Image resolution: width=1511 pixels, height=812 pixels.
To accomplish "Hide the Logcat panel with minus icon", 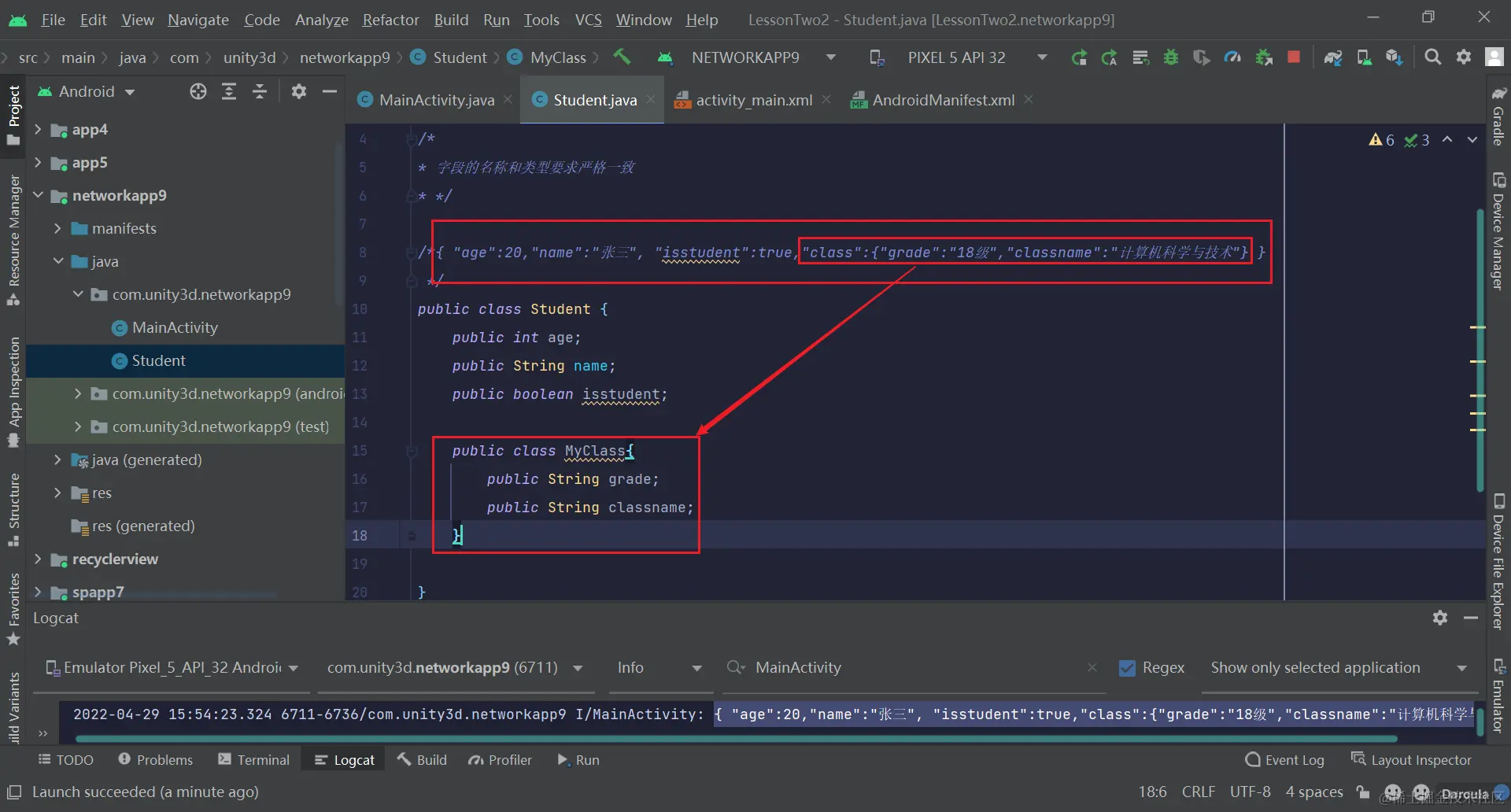I will point(1471,618).
